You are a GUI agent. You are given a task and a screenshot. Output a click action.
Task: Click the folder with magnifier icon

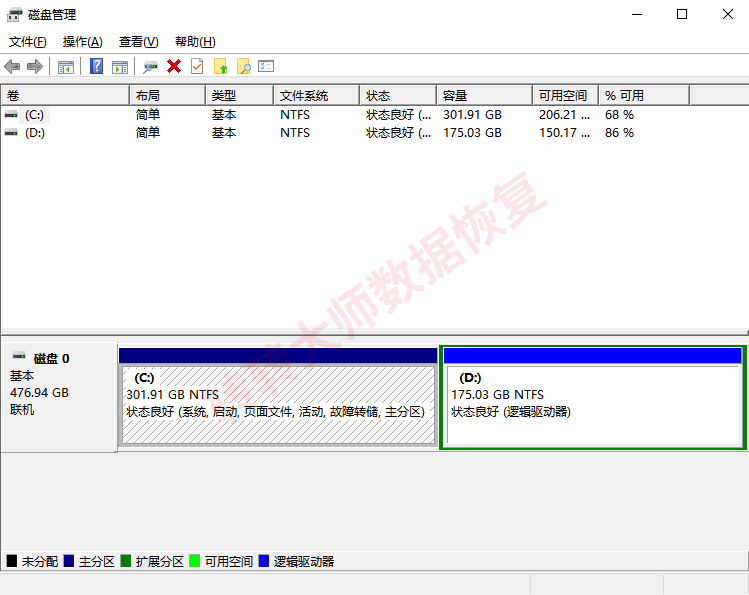[244, 66]
